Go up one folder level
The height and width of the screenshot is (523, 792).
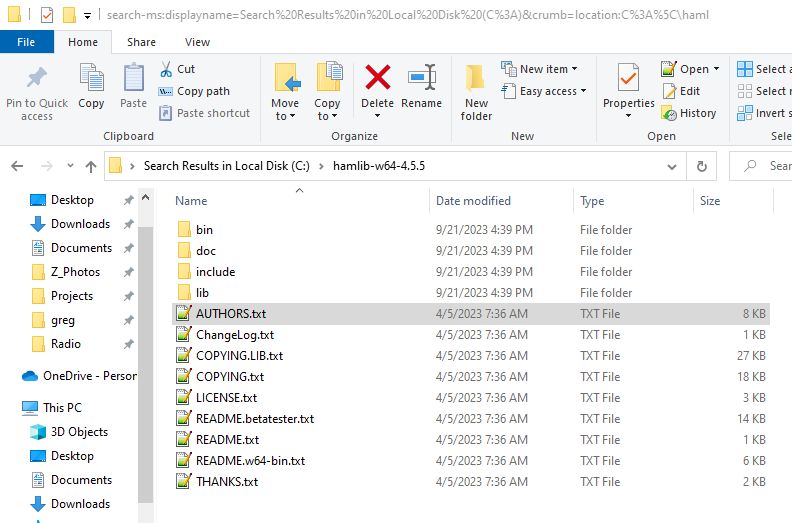pyautogui.click(x=91, y=166)
